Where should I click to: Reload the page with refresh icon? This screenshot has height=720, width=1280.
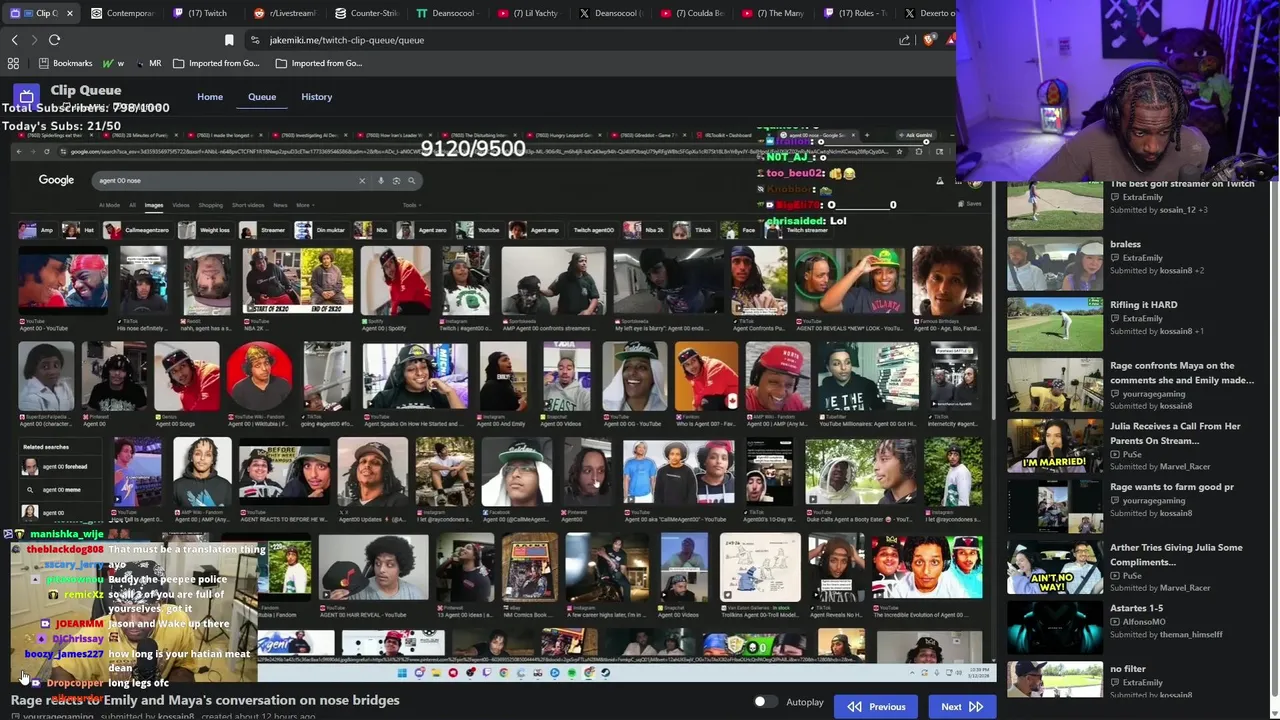pyautogui.click(x=54, y=40)
